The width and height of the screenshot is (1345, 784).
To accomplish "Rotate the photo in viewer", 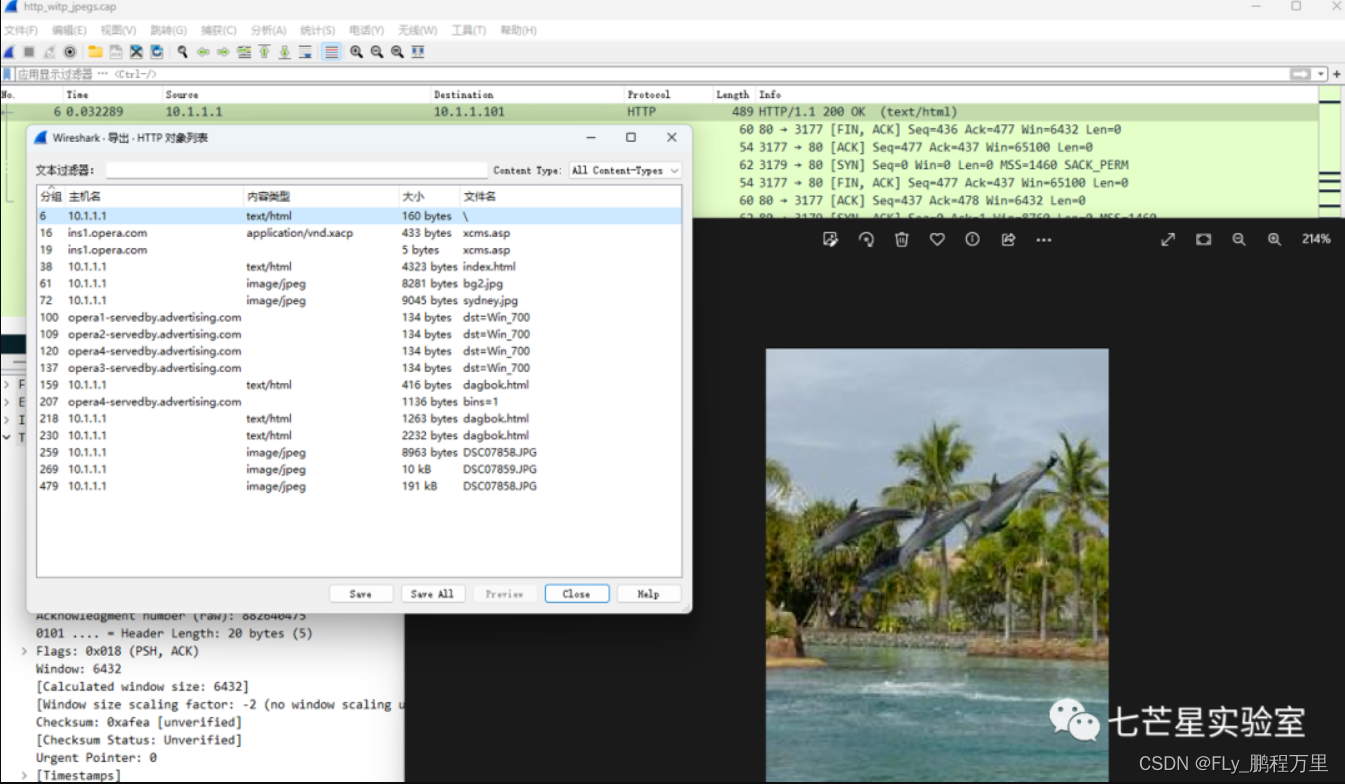I will tap(866, 239).
